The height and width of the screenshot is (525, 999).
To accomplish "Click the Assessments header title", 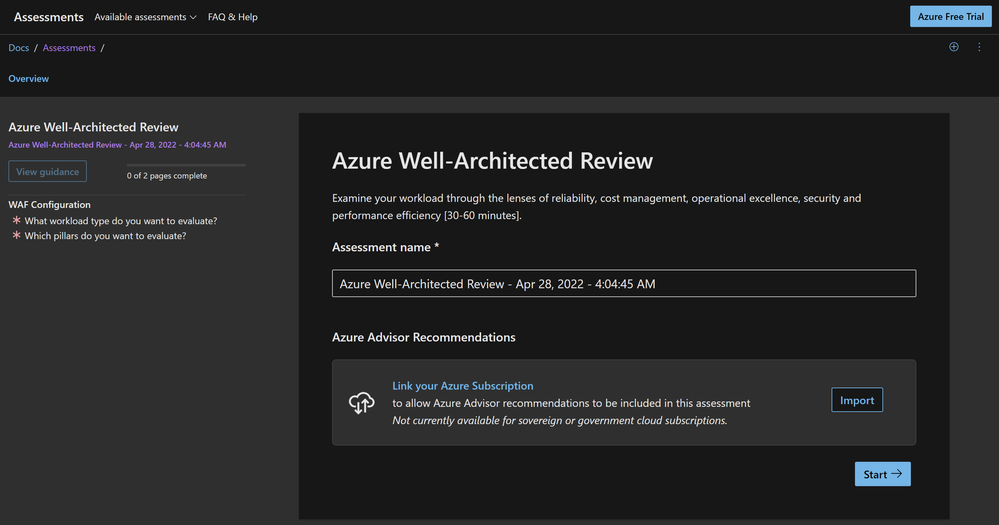I will (x=48, y=17).
